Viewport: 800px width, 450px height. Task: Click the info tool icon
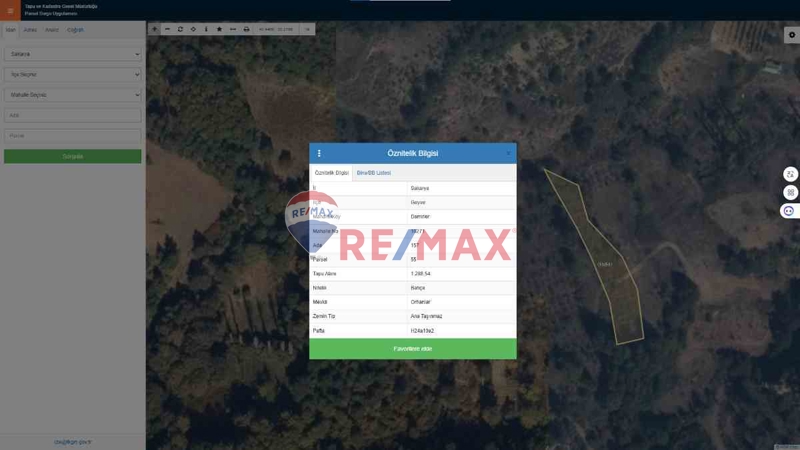[x=206, y=29]
